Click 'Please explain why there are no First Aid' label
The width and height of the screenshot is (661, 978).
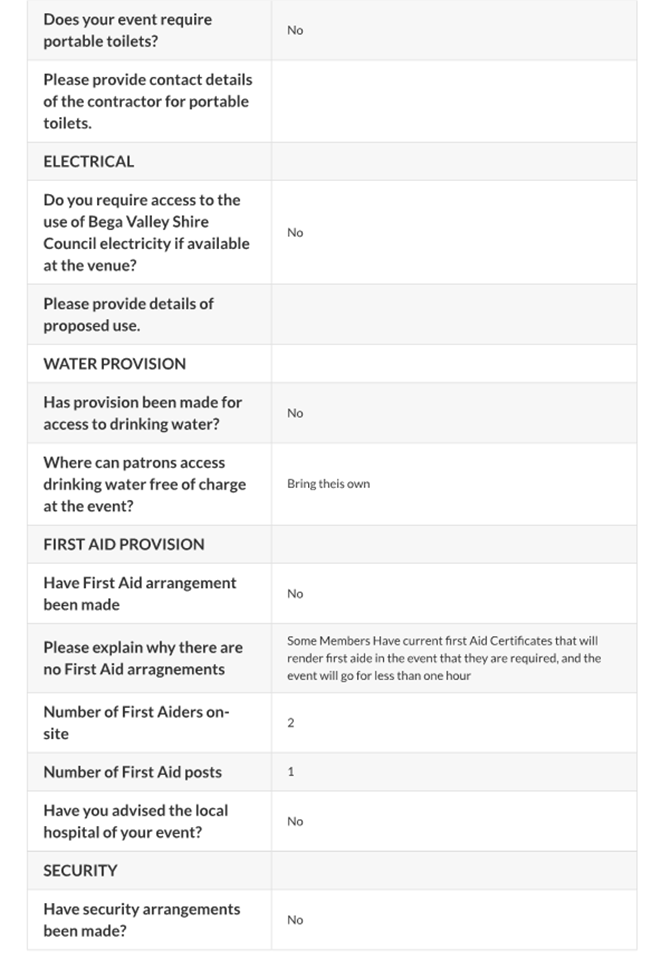tap(142, 658)
